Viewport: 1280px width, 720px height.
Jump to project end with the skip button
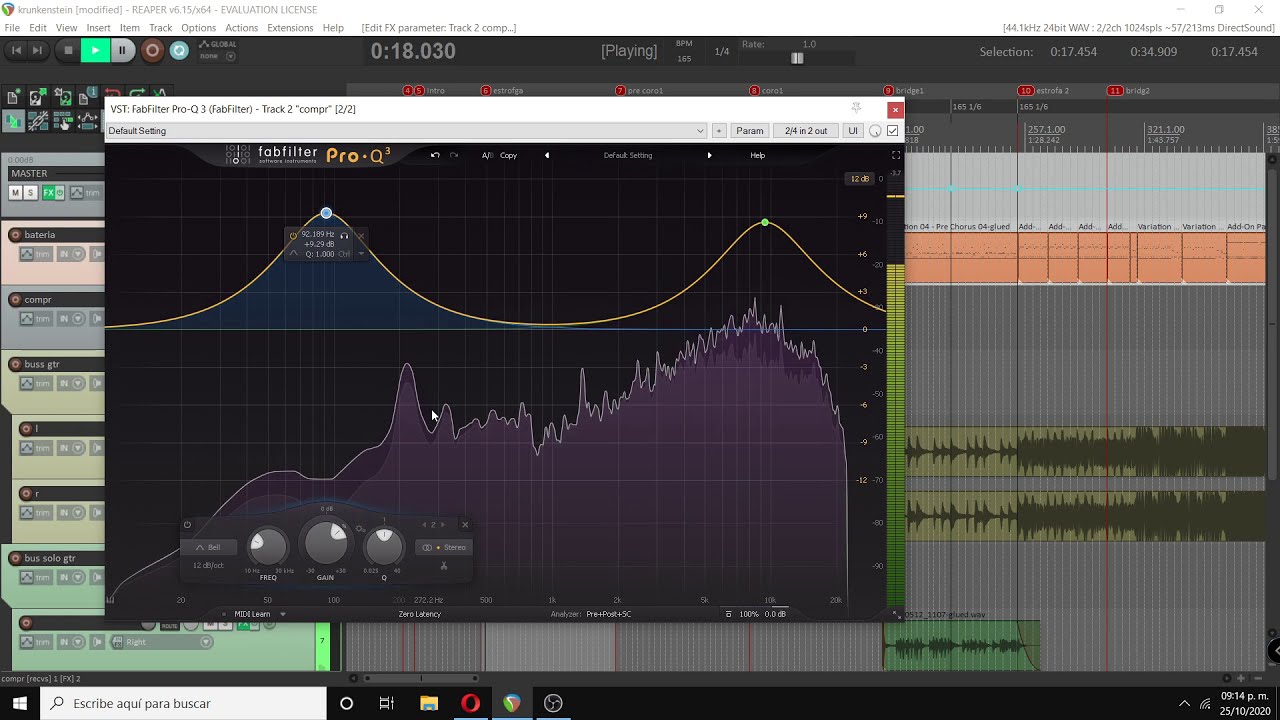38,50
